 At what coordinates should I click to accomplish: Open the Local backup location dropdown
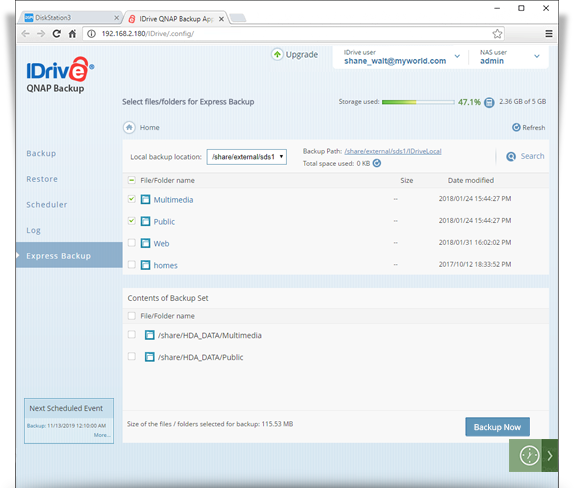(246, 157)
